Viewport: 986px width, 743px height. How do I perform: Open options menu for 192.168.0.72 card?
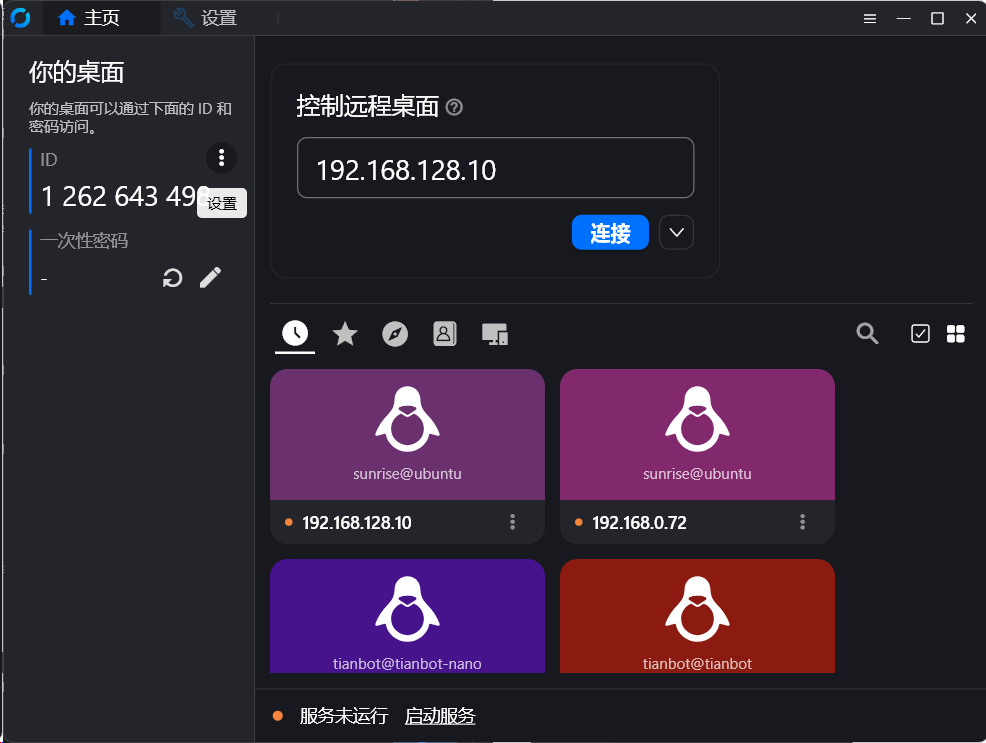pos(802,522)
